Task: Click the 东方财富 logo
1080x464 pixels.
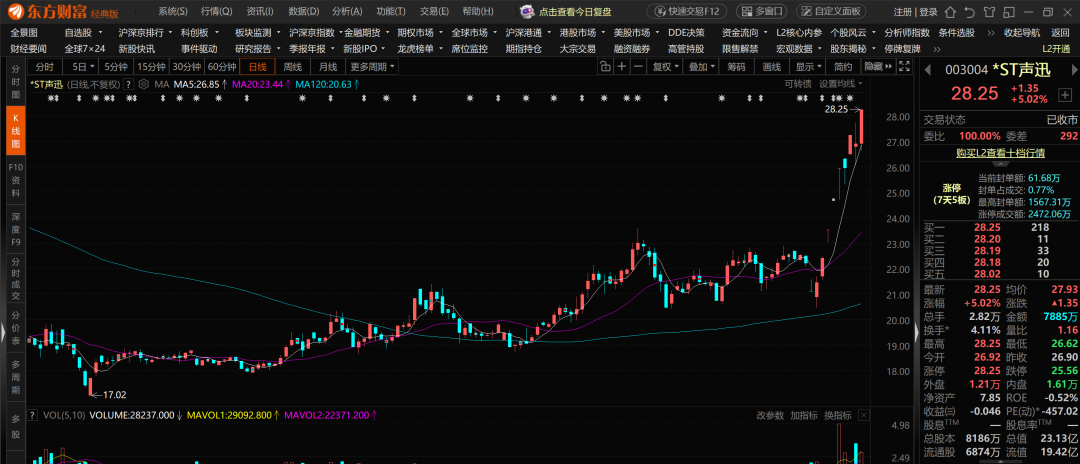Action: click(x=65, y=12)
